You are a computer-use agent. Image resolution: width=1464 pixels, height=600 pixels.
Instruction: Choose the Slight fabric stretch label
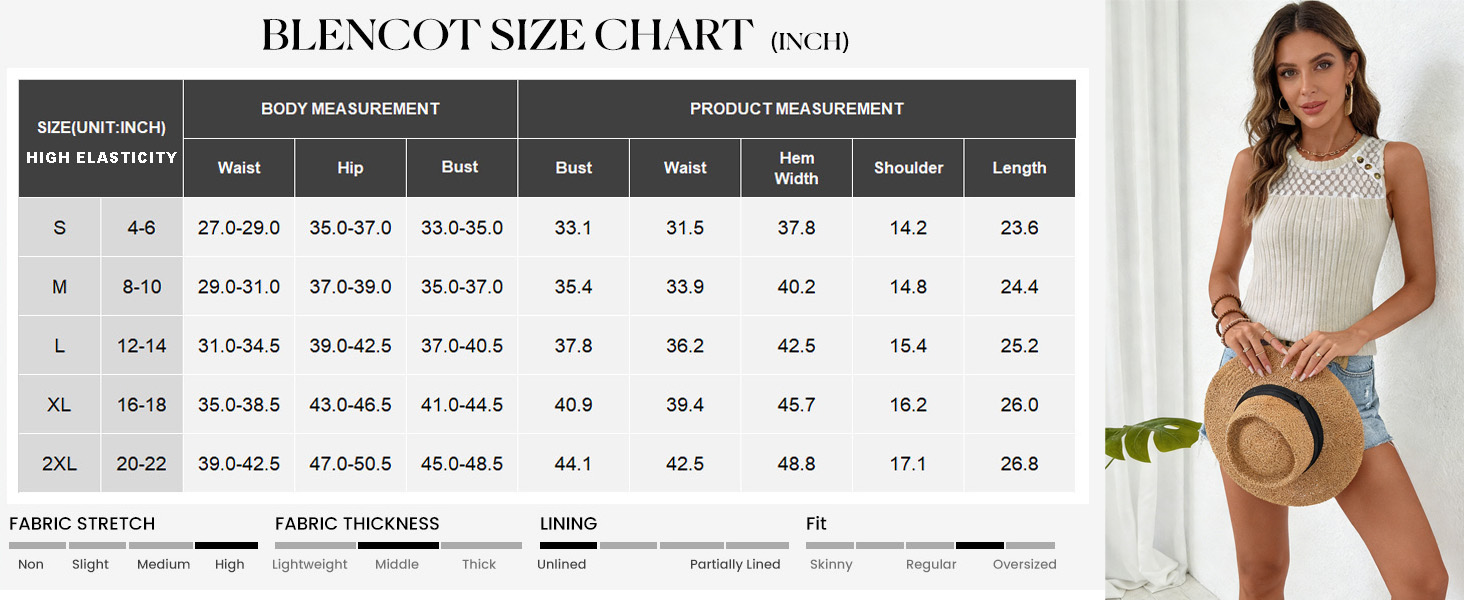pyautogui.click(x=90, y=565)
